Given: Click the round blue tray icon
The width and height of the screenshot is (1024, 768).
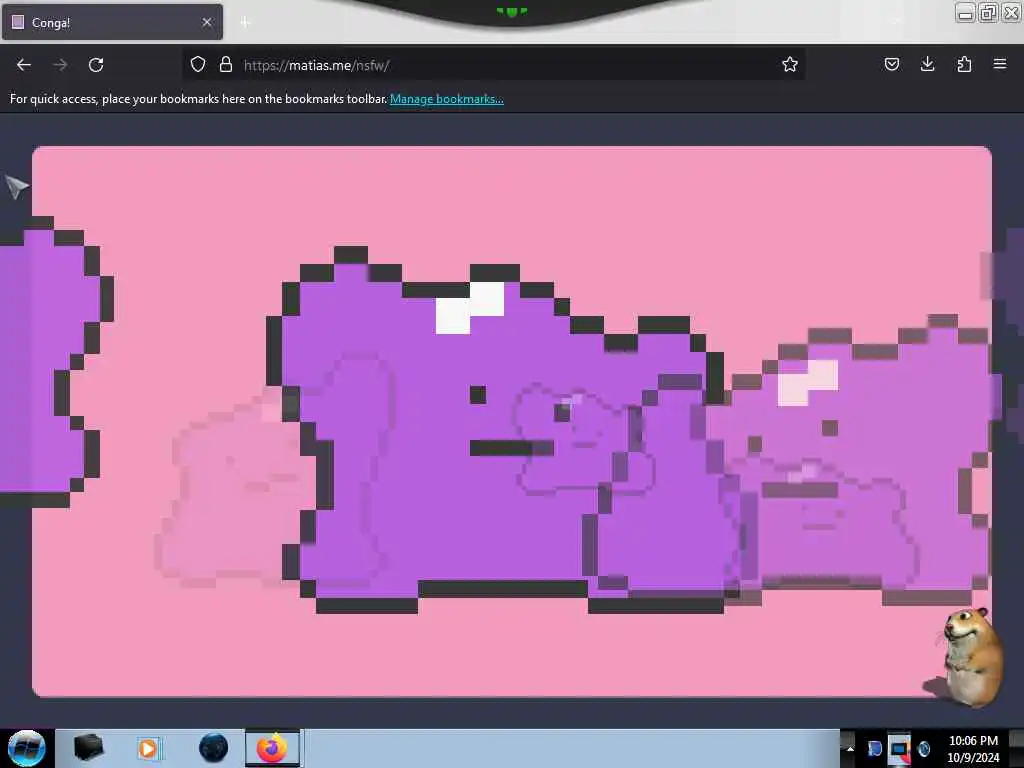Looking at the screenshot, I should tap(924, 748).
